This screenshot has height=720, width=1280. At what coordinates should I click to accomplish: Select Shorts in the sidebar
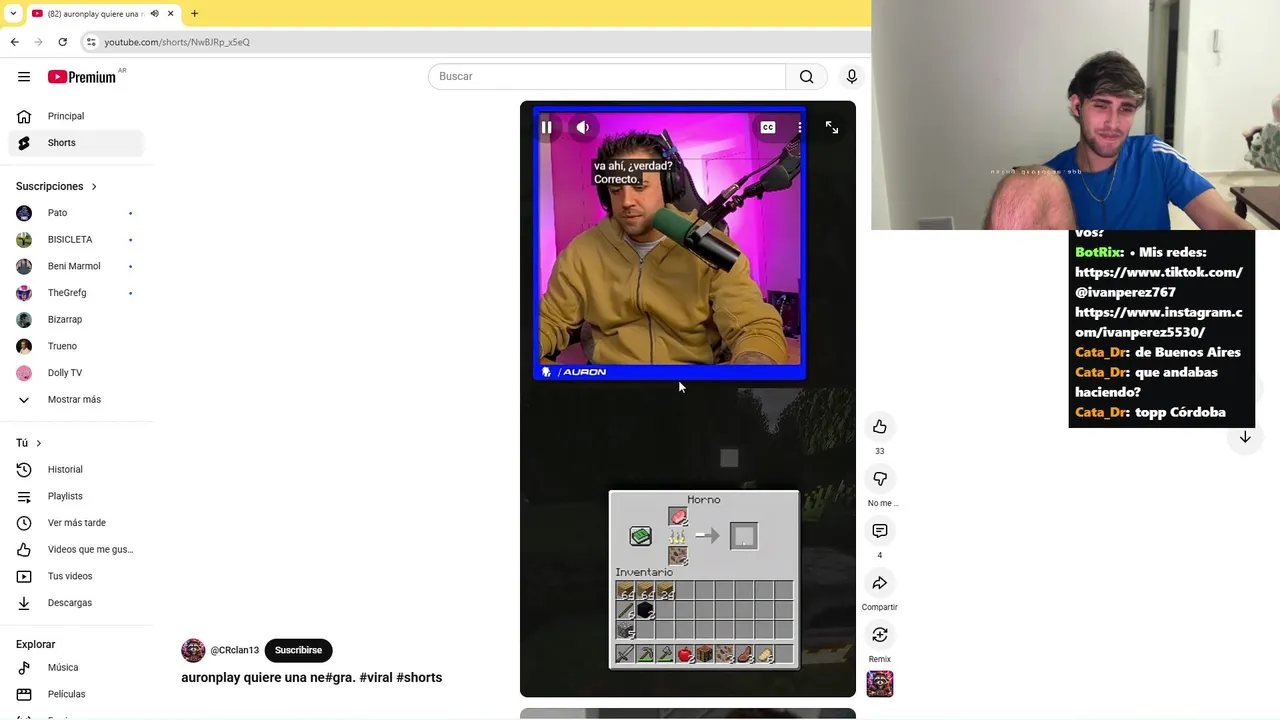pos(76,143)
